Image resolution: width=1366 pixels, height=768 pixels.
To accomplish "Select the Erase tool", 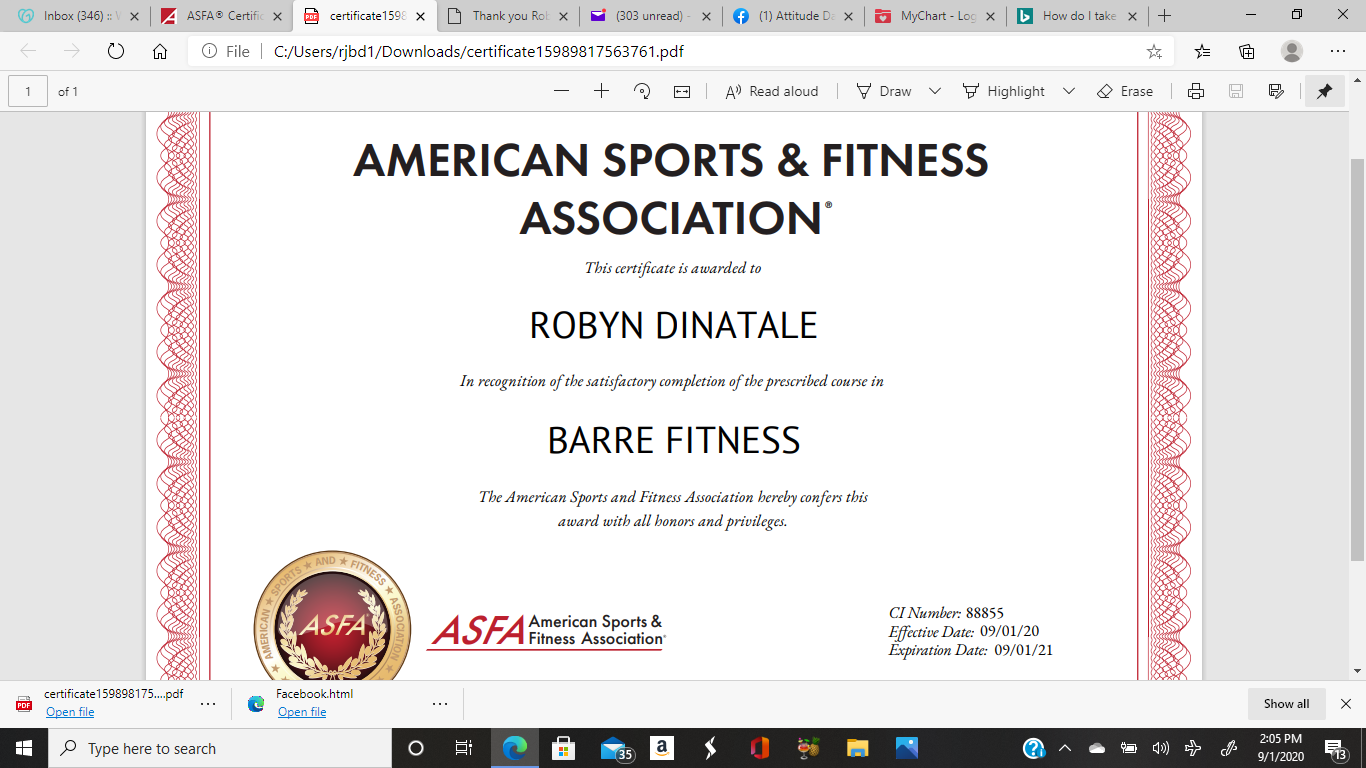I will [1125, 91].
